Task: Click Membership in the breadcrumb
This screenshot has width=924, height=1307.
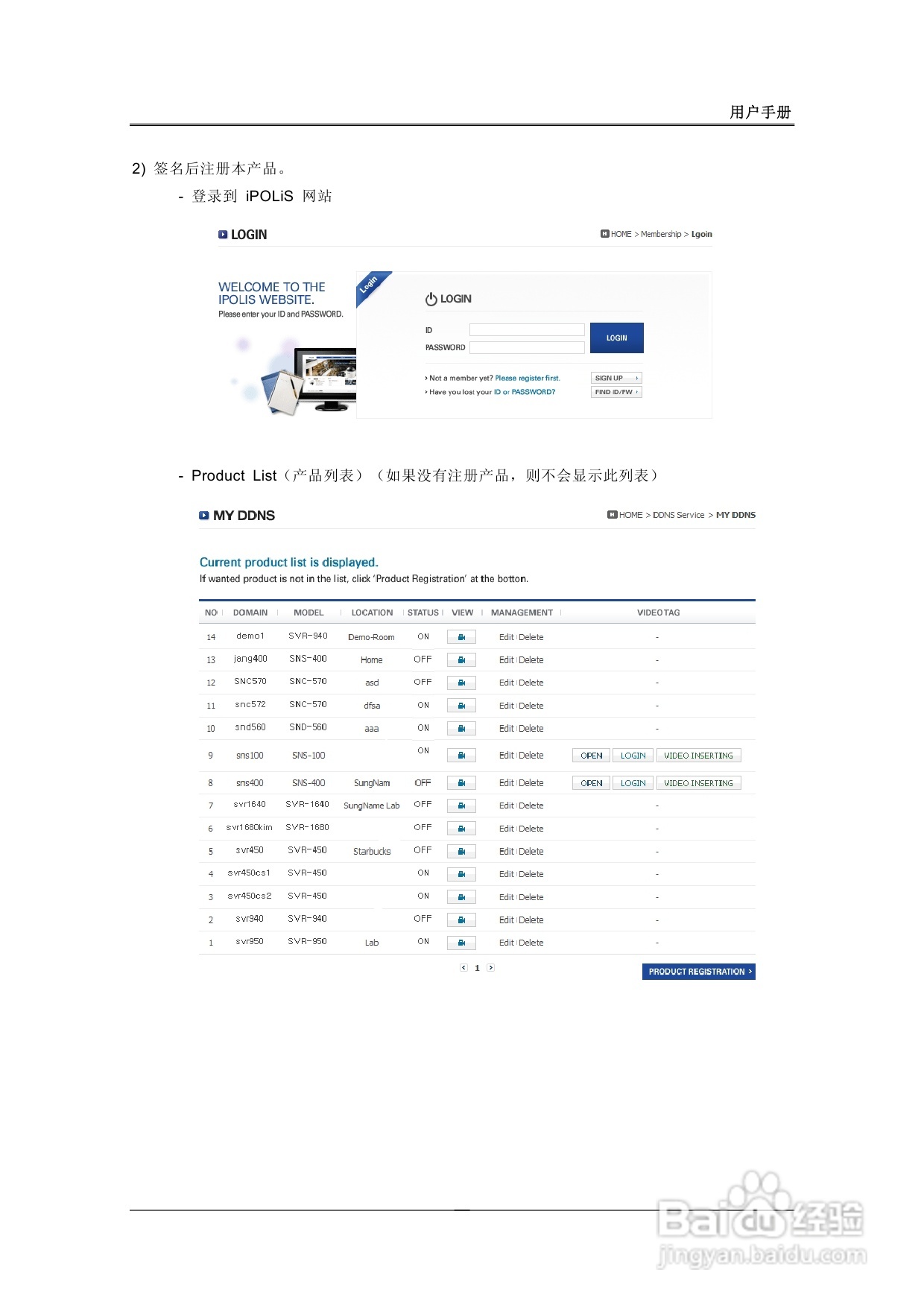Action: point(661,234)
